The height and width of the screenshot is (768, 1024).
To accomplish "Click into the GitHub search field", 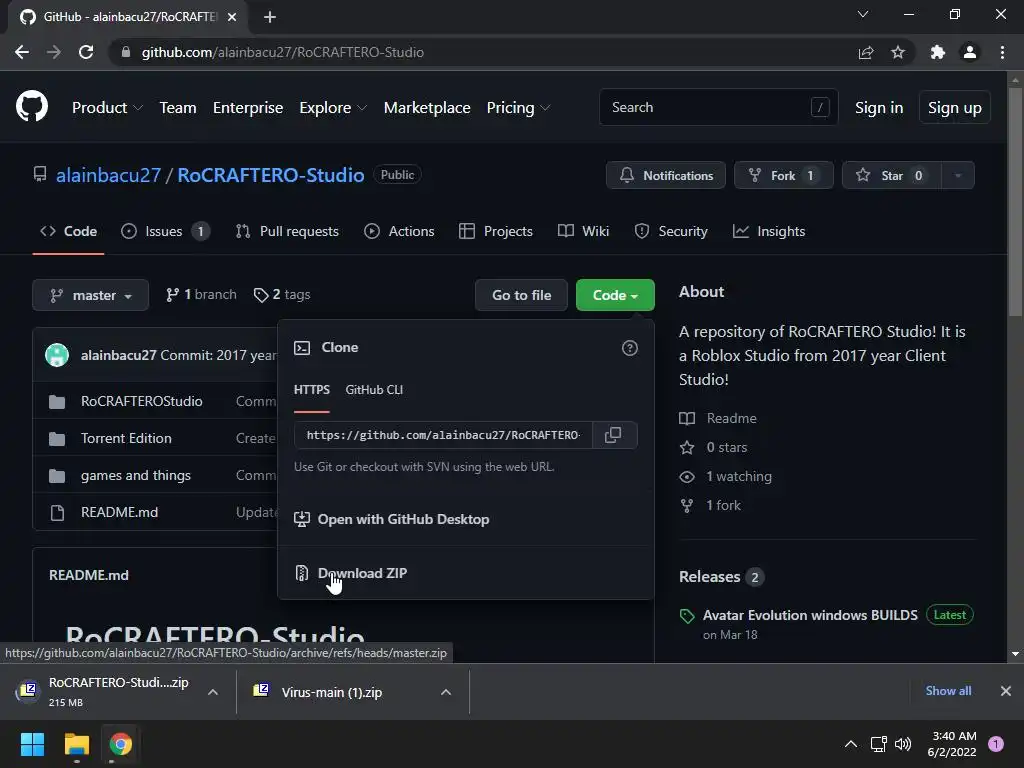I will pos(718,107).
